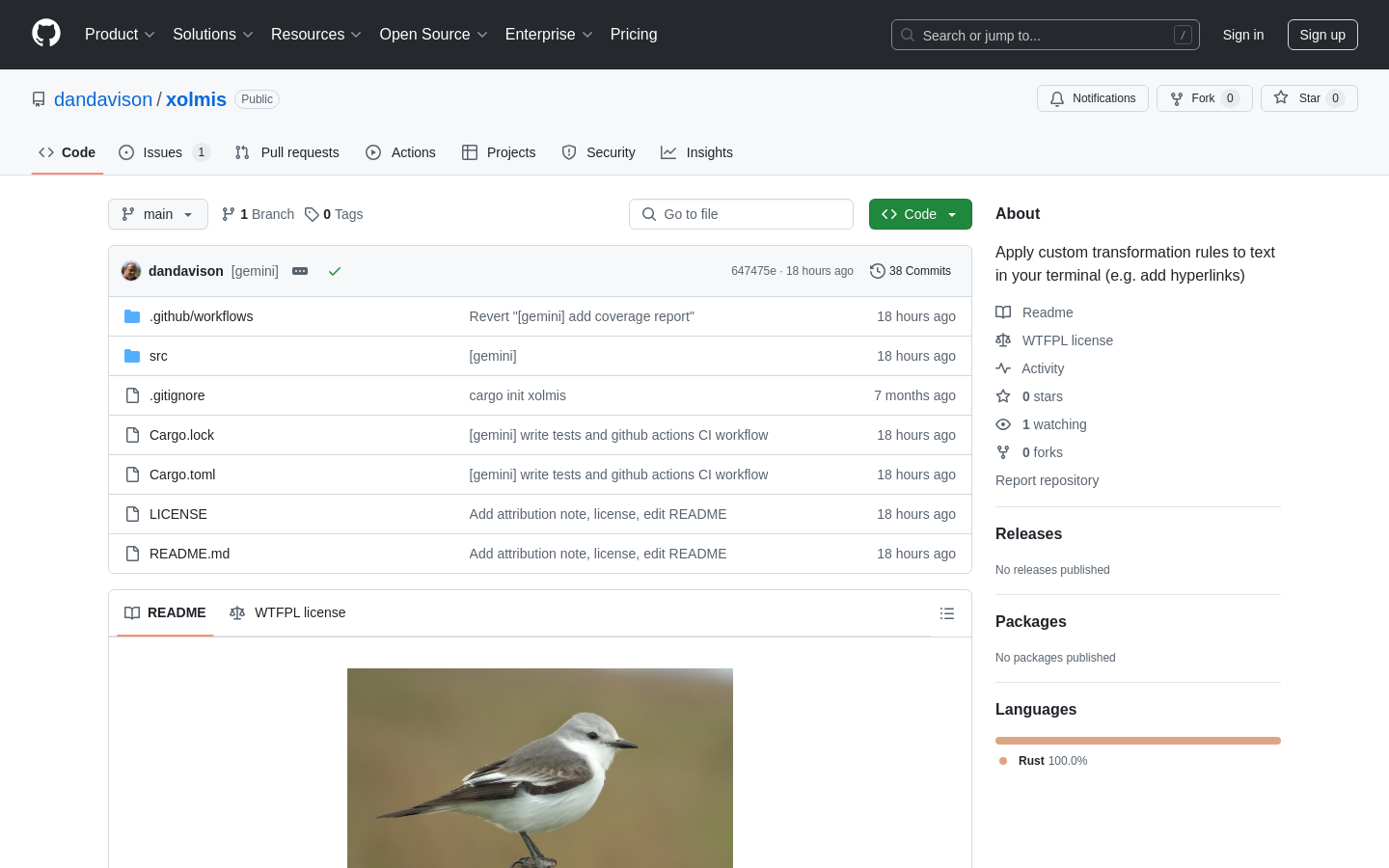View 0 stars stargazers link
The width and height of the screenshot is (1389, 868).
[x=1029, y=396]
